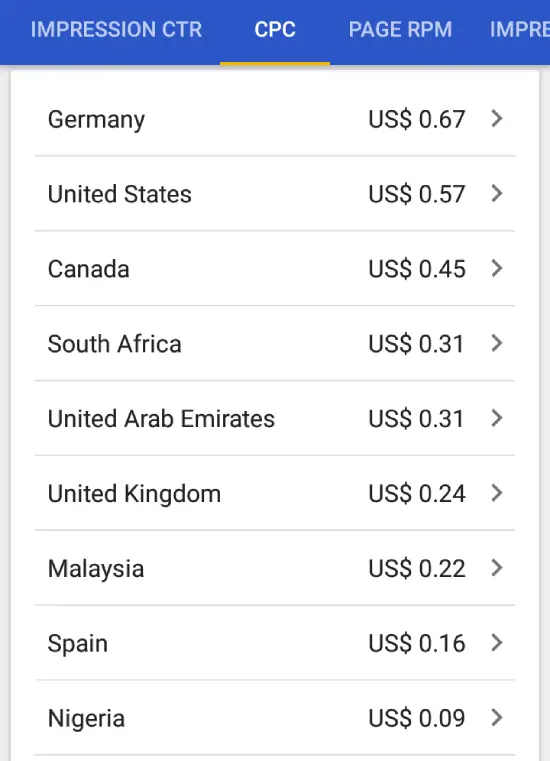The image size is (550, 761).
Task: Click the chevron beside Spain
Action: click(x=497, y=643)
